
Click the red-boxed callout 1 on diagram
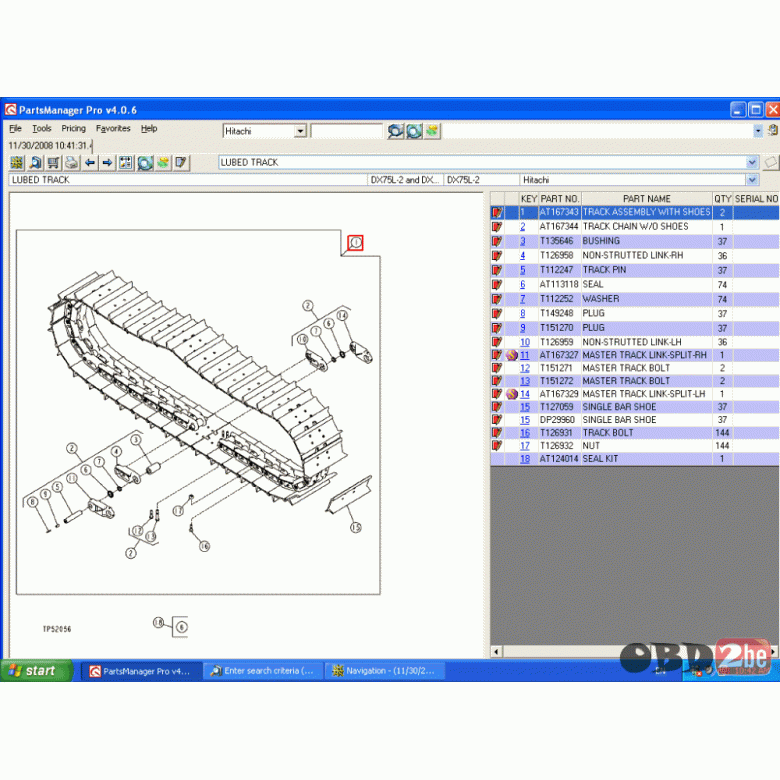click(355, 243)
